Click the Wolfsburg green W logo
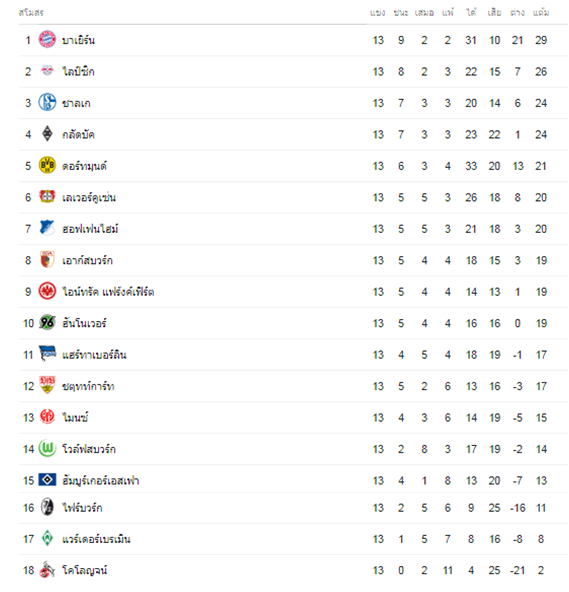This screenshot has width=569, height=592. coord(47,449)
